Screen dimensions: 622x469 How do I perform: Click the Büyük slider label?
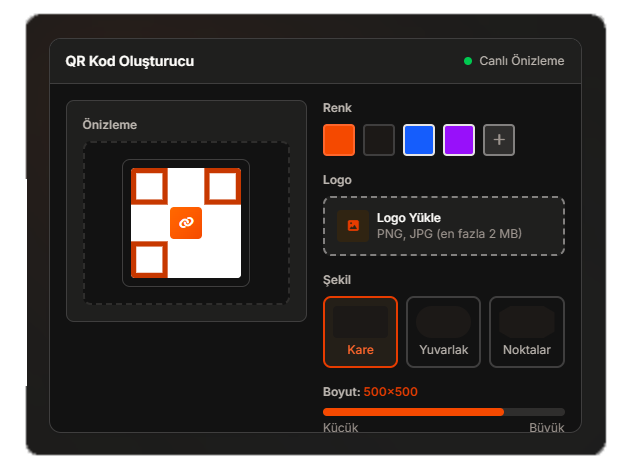click(x=547, y=428)
